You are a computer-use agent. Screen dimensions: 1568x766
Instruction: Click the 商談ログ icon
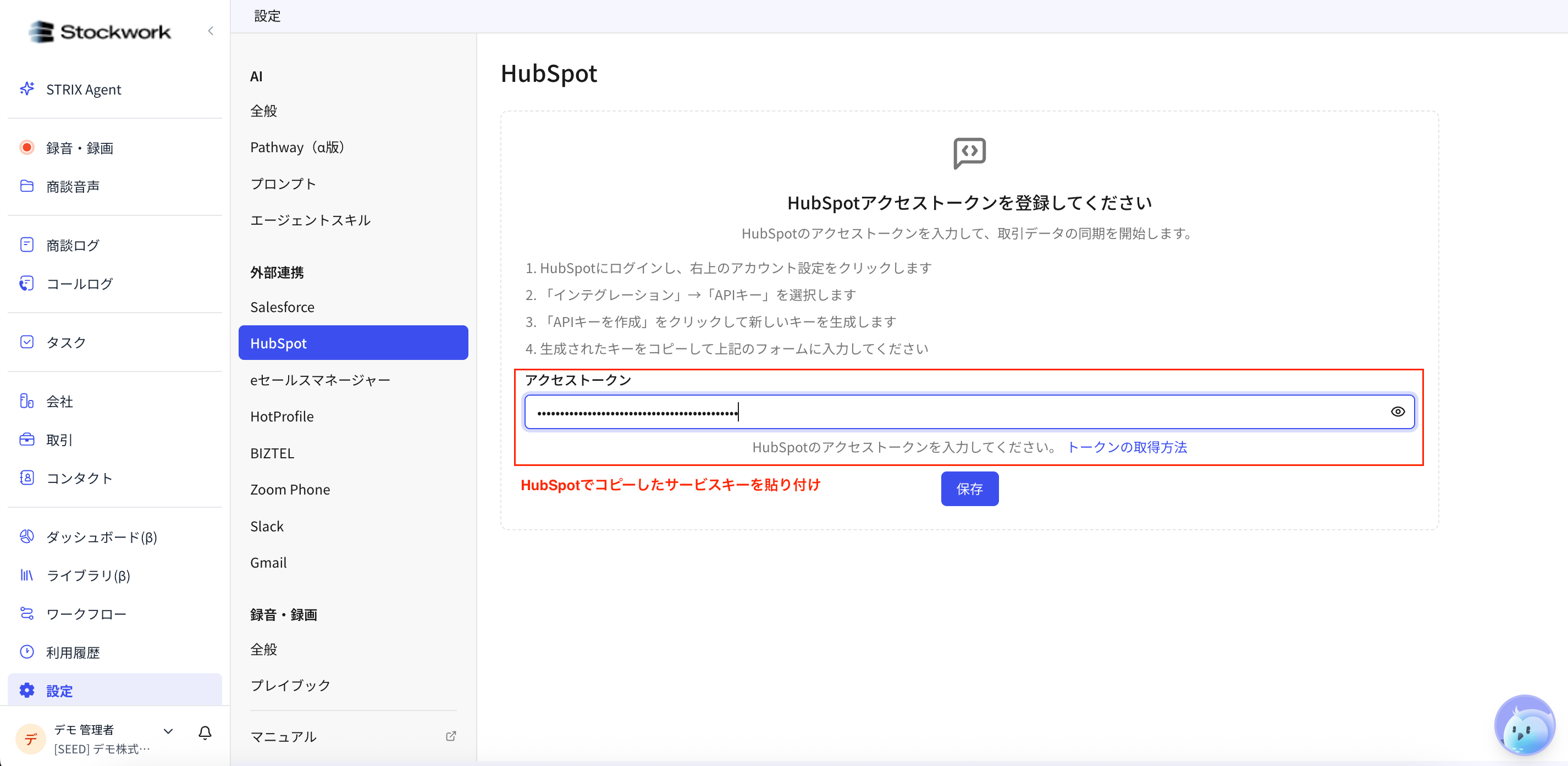coord(27,245)
